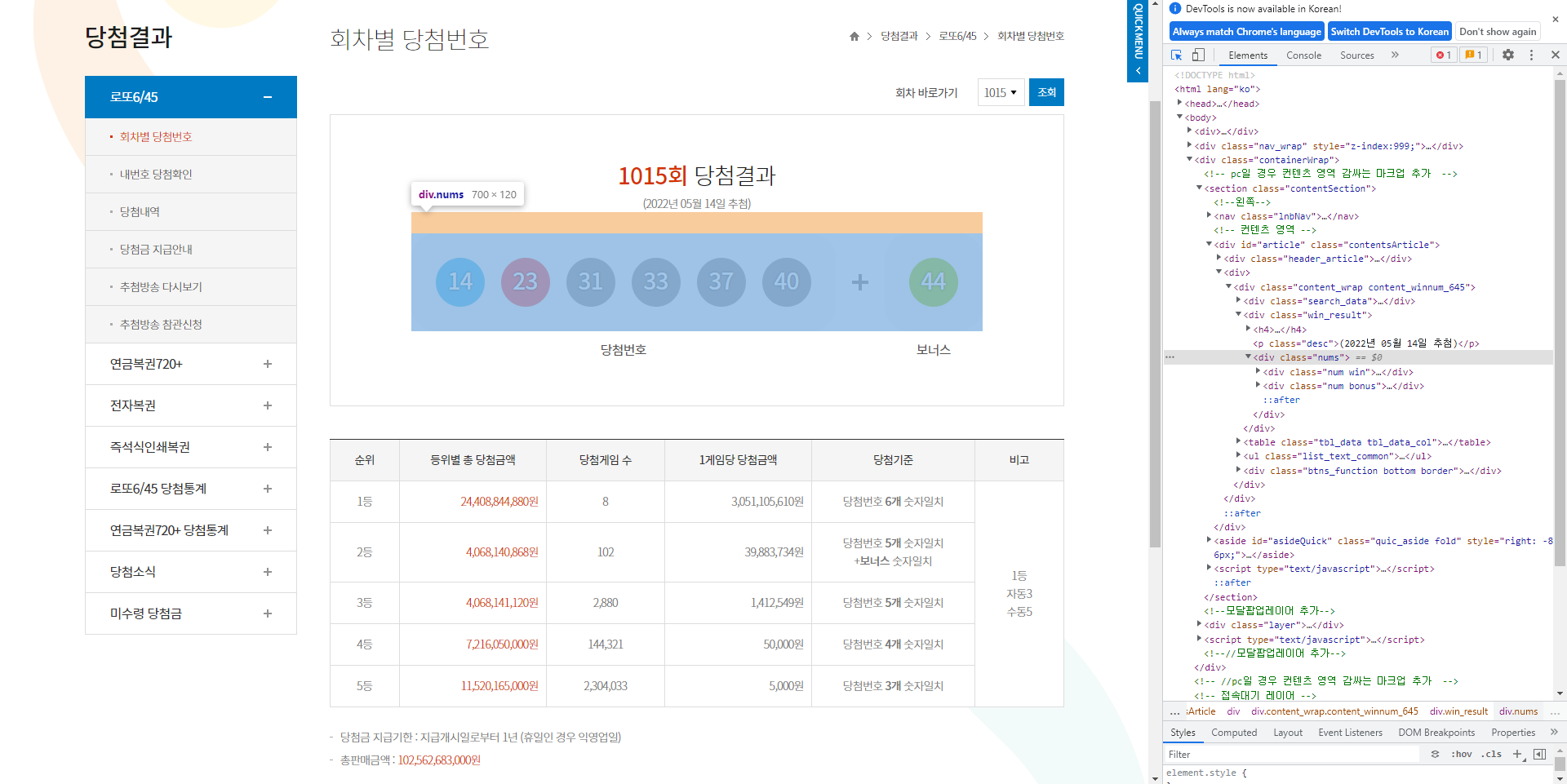Select the table tbl_data node in DOM tree
This screenshot has width=1567, height=784.
1367,442
